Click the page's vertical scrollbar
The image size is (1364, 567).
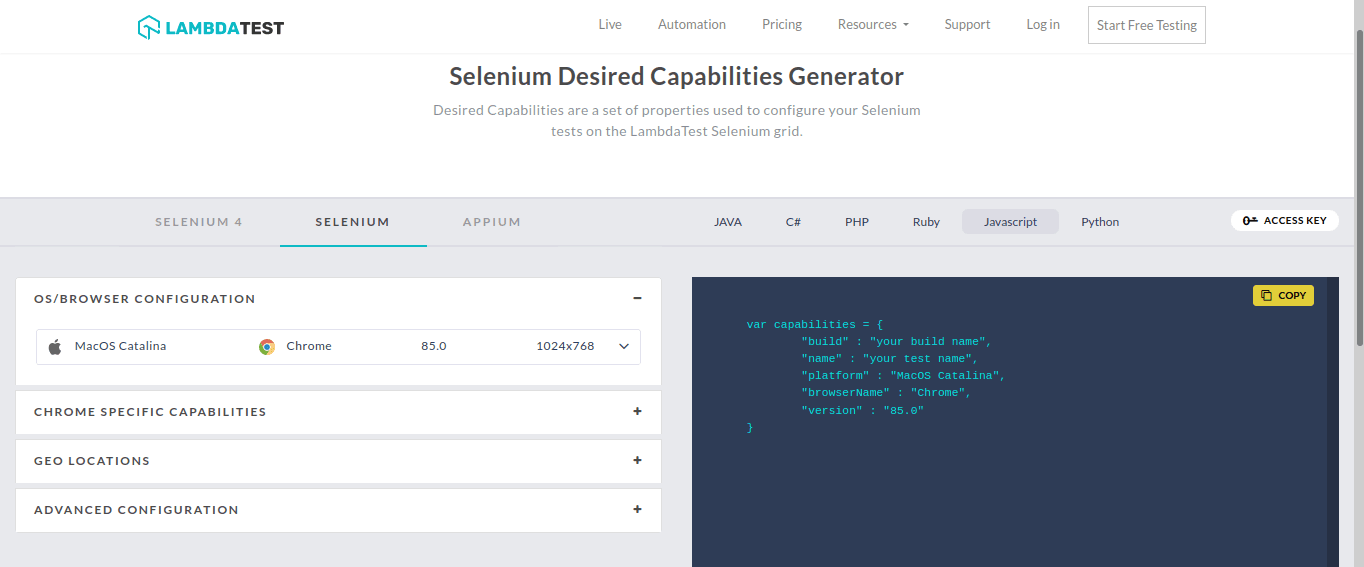click(x=1359, y=190)
